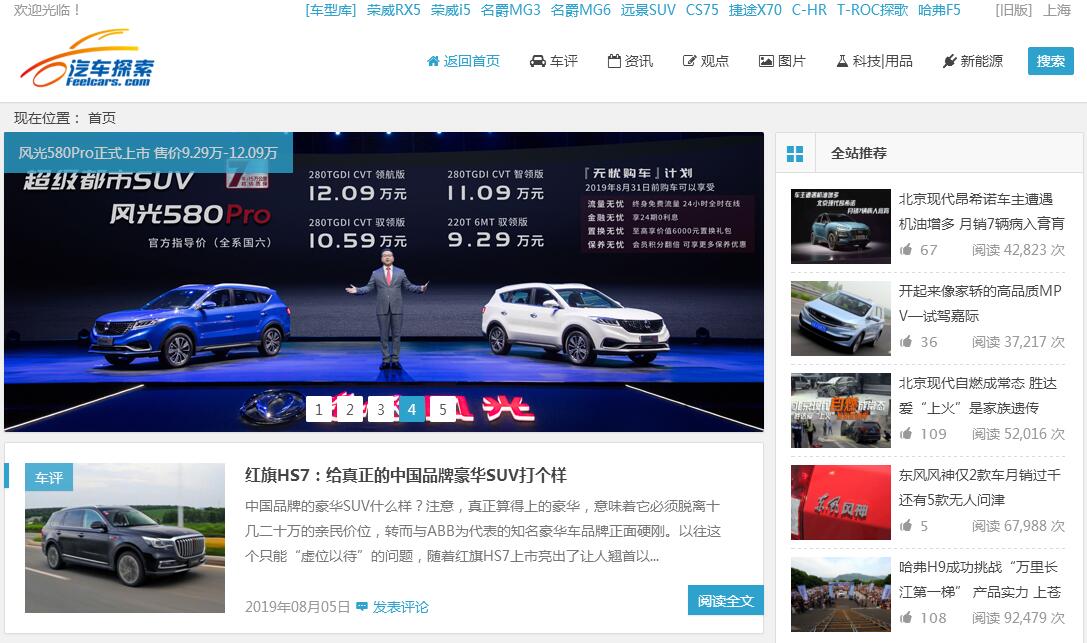Click the home icon beside 返回首页

pyautogui.click(x=433, y=61)
